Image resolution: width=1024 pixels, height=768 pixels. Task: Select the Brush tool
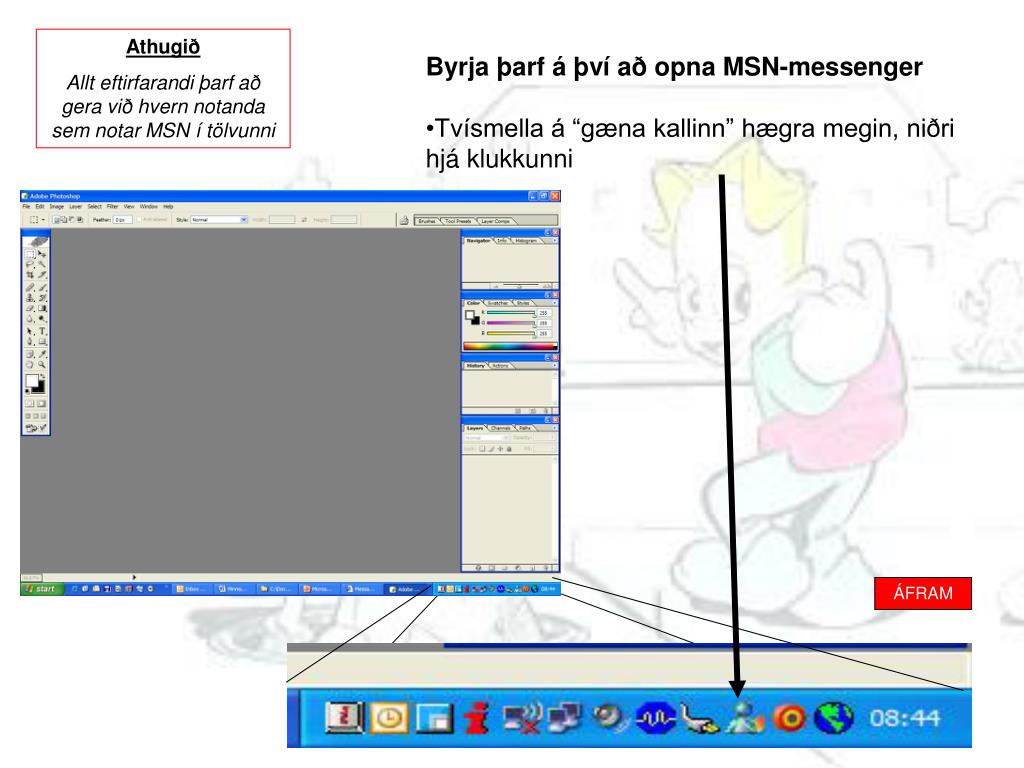42,288
